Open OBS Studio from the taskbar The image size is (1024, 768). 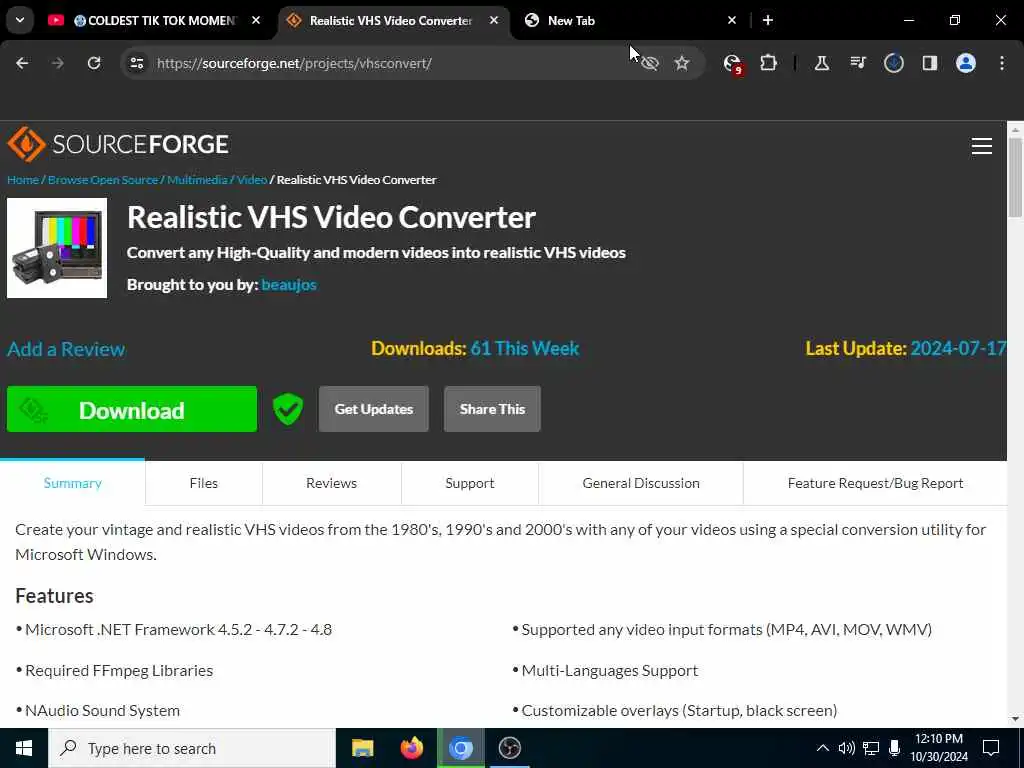[509, 748]
